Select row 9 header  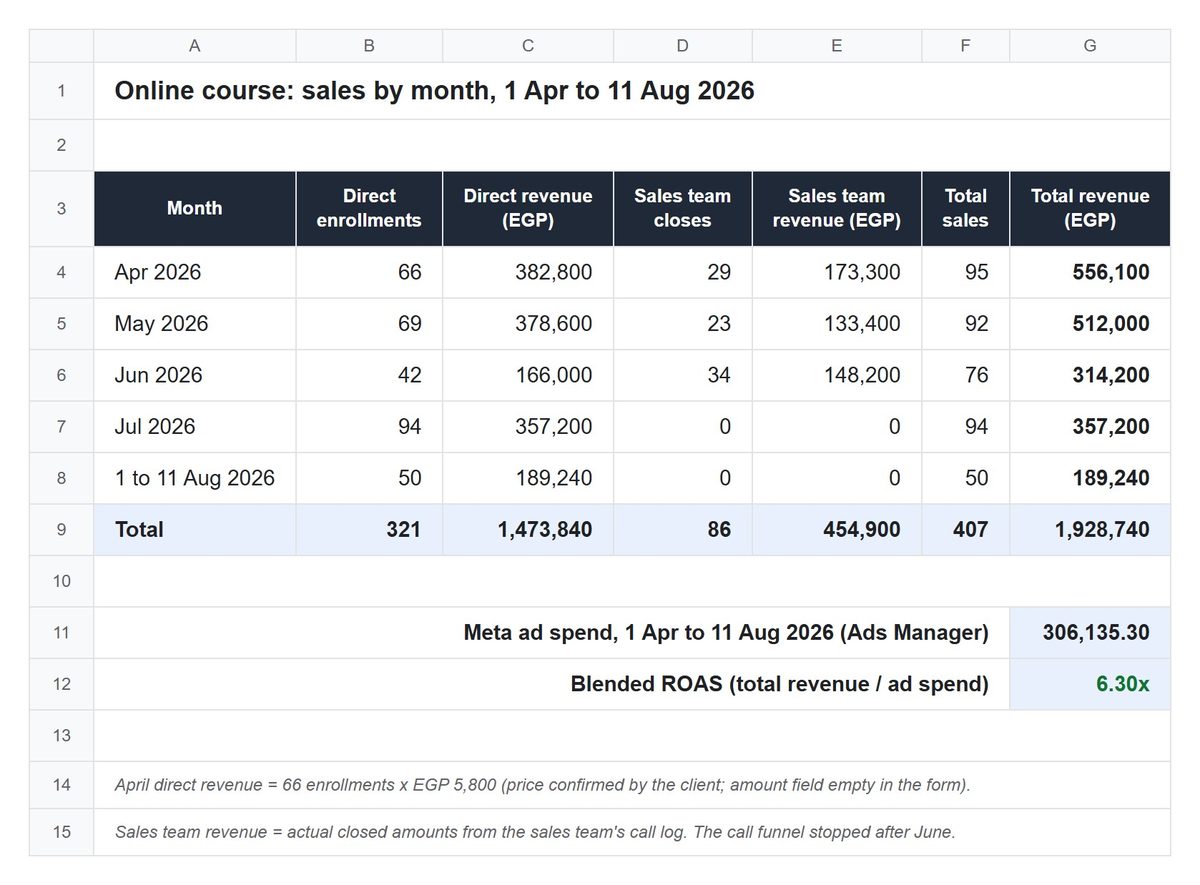62,530
